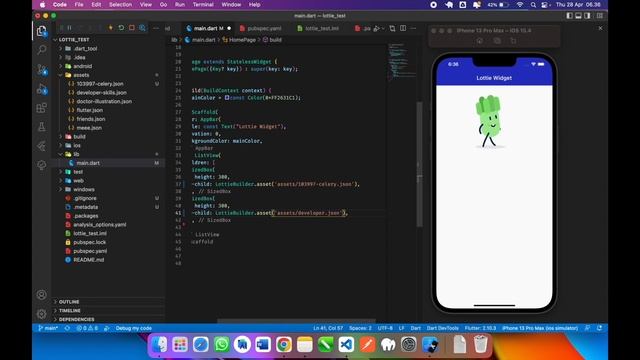This screenshot has height=360, width=640.
Task: Open the Testing flask view
Action: pos(41,127)
